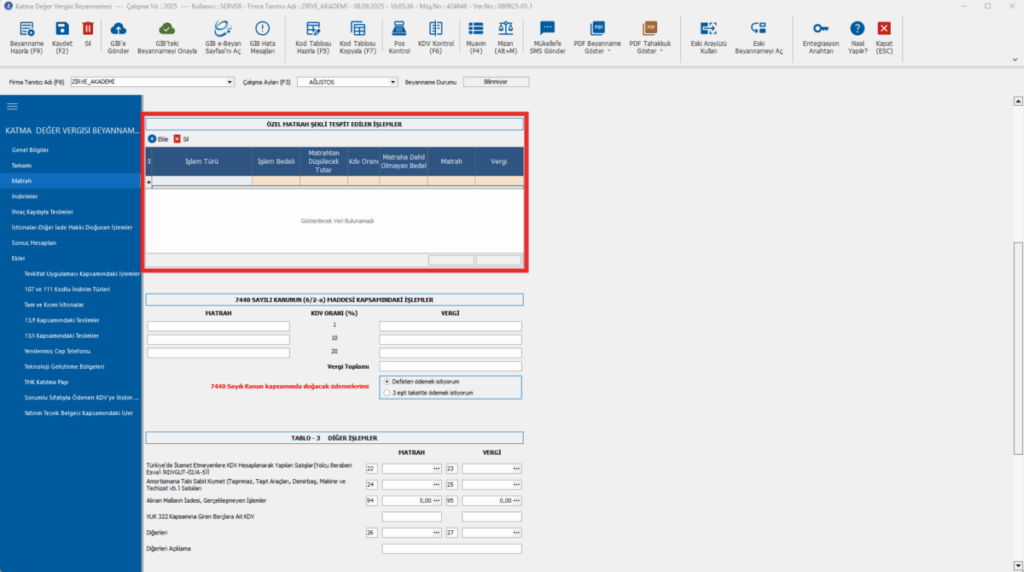The width and height of the screenshot is (1024, 572).
Task: Open ellipsis on field 24 matrah
Action: 436,485
